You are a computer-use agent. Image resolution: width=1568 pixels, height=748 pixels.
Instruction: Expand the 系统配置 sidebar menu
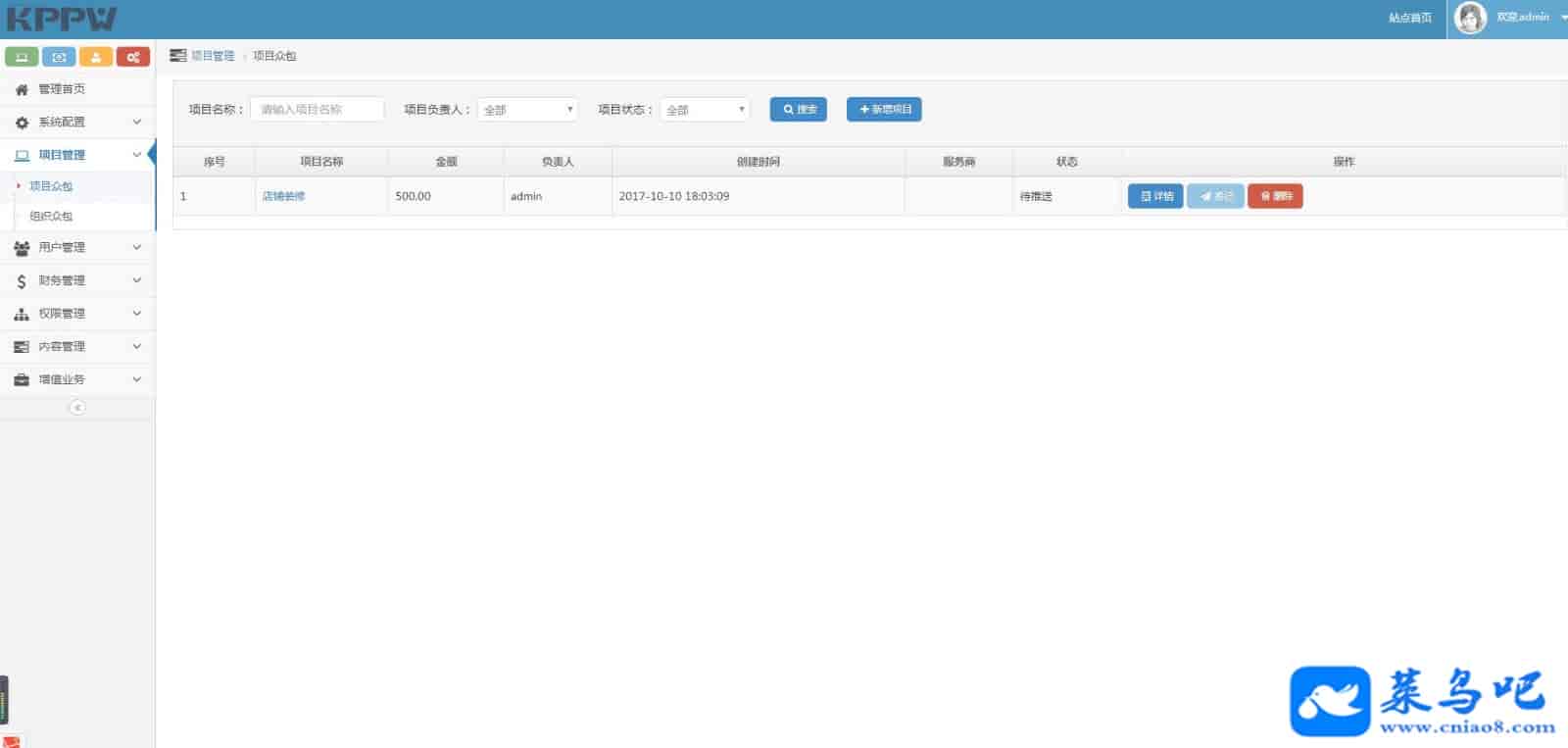[77, 123]
